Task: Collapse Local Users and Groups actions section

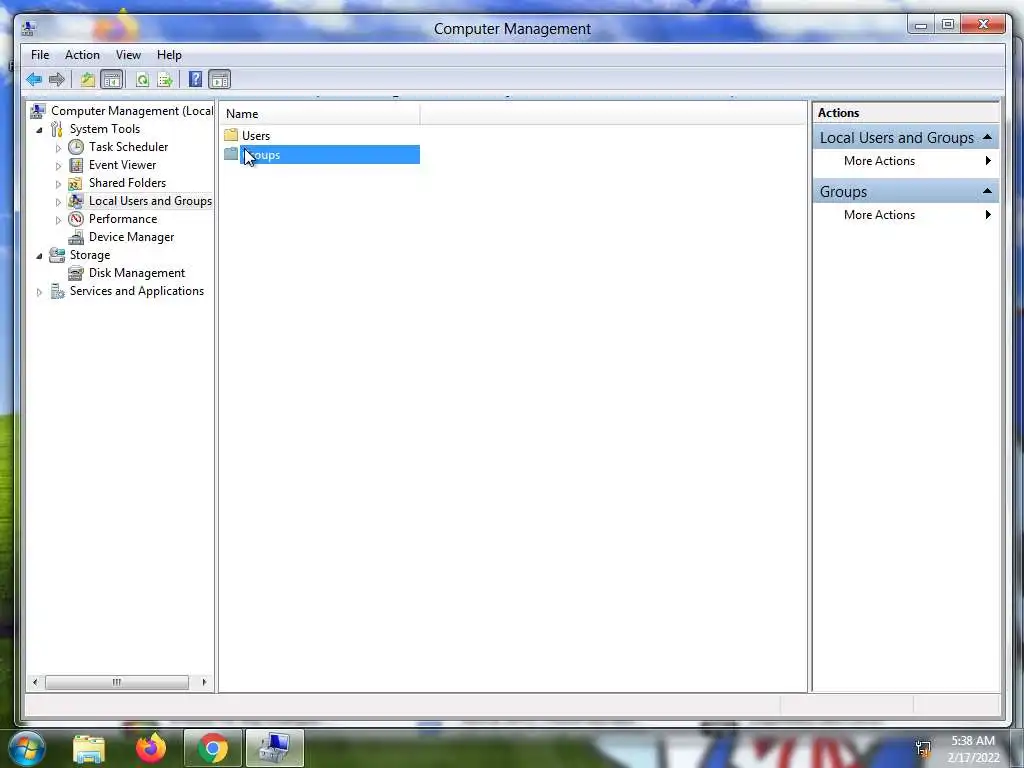Action: 987,137
